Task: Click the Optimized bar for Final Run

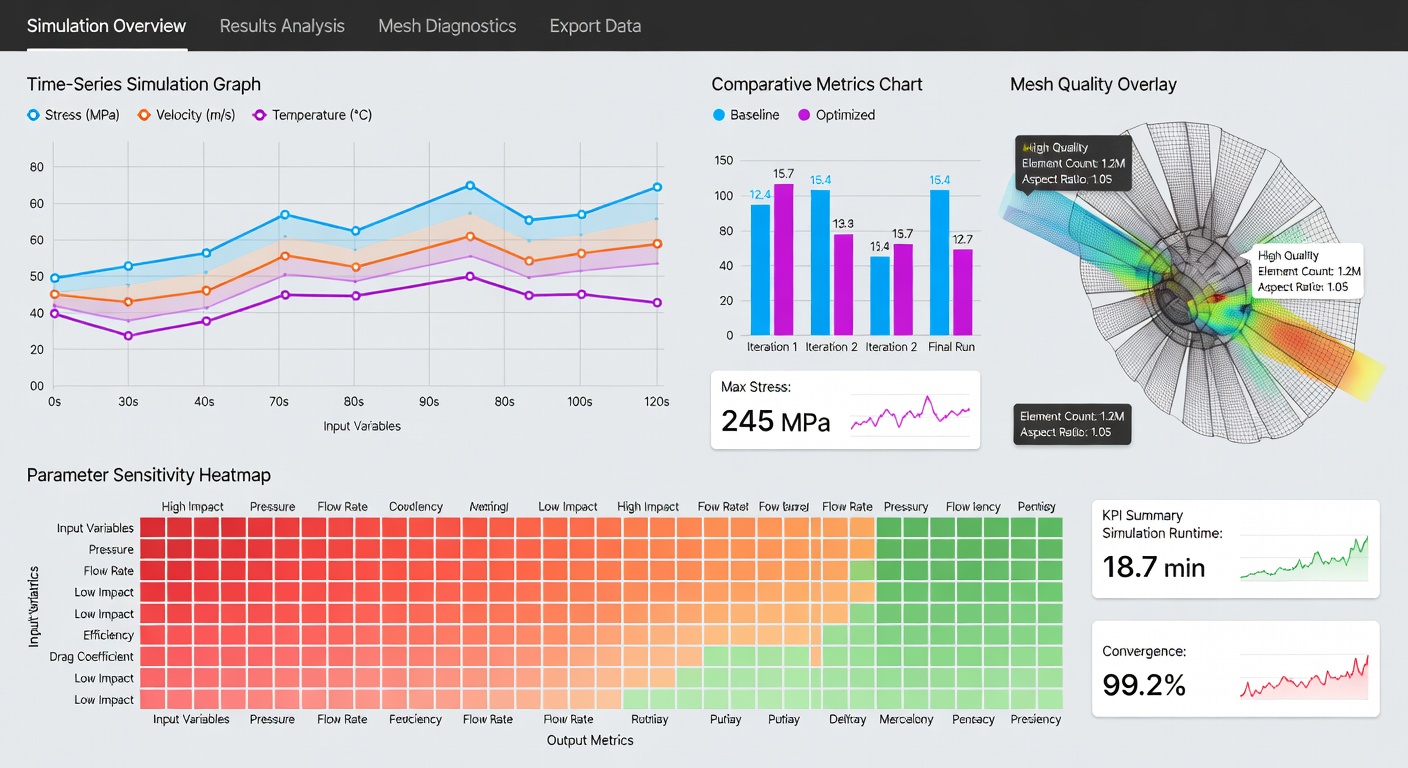Action: (963, 292)
